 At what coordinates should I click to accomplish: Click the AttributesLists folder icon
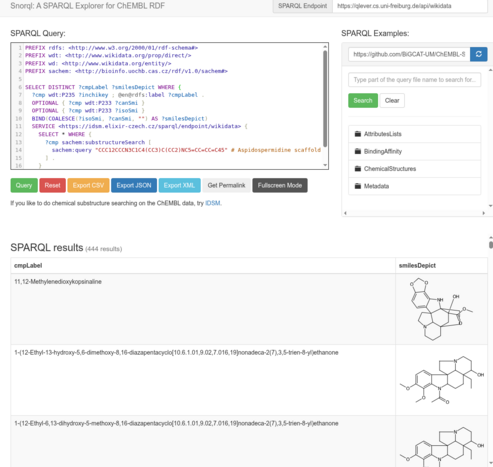pyautogui.click(x=358, y=134)
